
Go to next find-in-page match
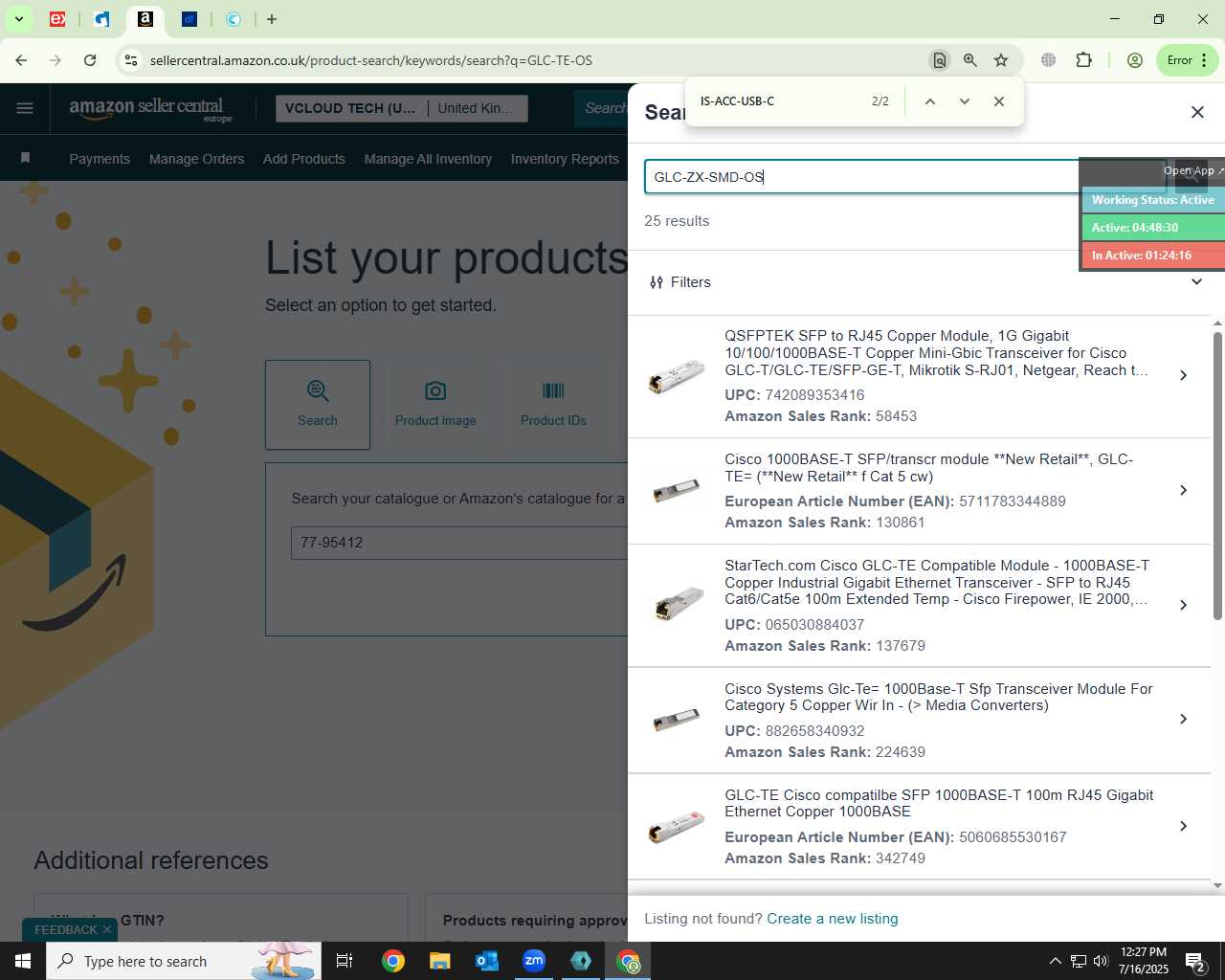tap(965, 101)
